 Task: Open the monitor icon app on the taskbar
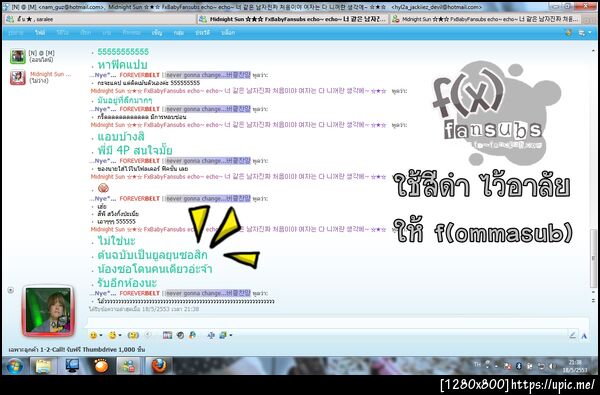click(72, 366)
